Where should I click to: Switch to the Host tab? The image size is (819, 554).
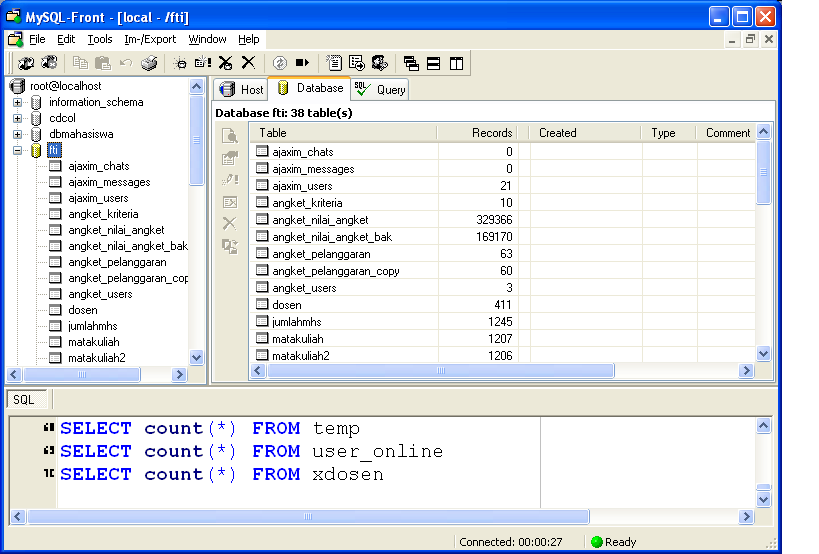pos(241,90)
